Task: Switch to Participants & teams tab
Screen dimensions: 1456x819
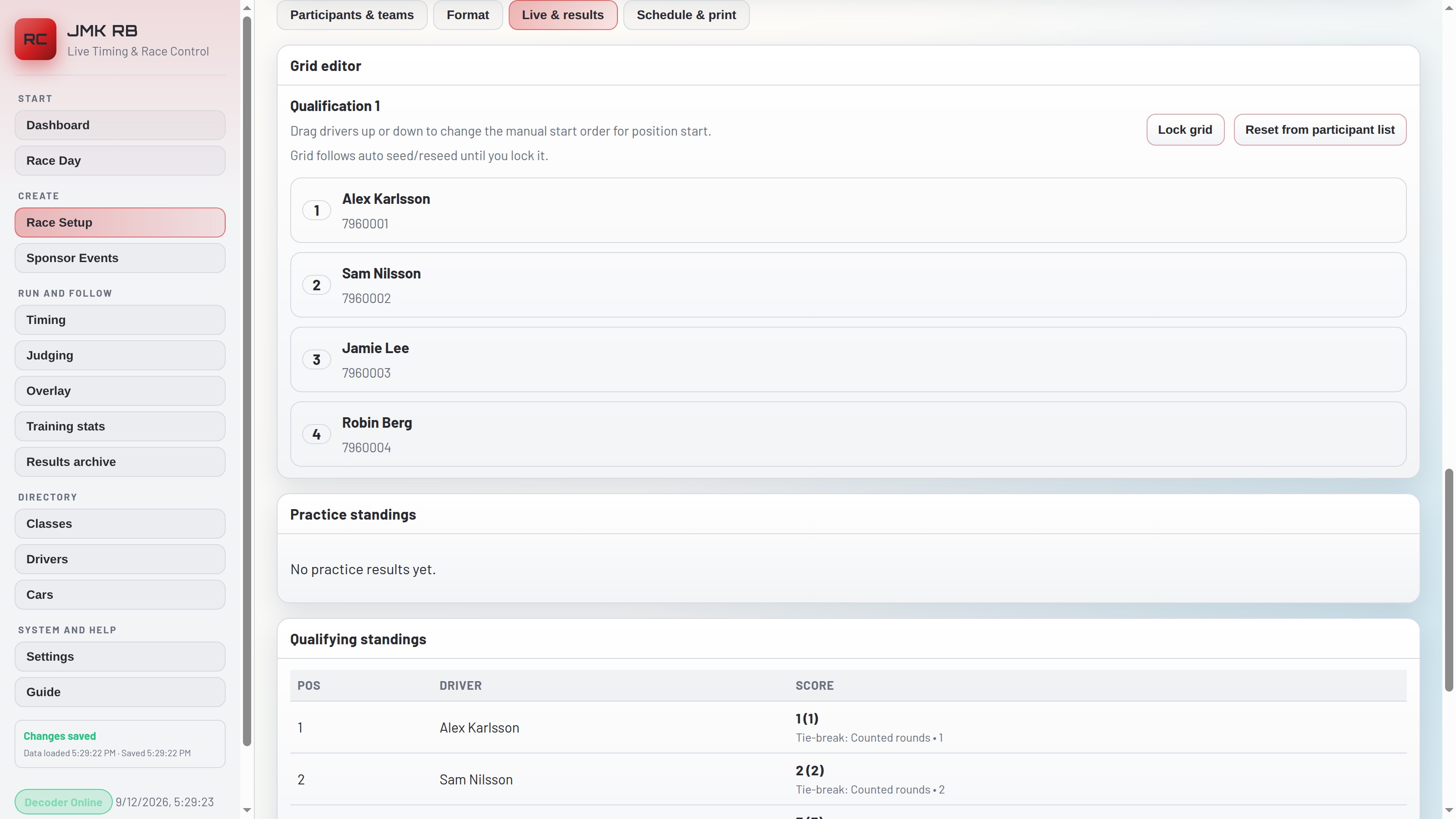Action: click(352, 15)
